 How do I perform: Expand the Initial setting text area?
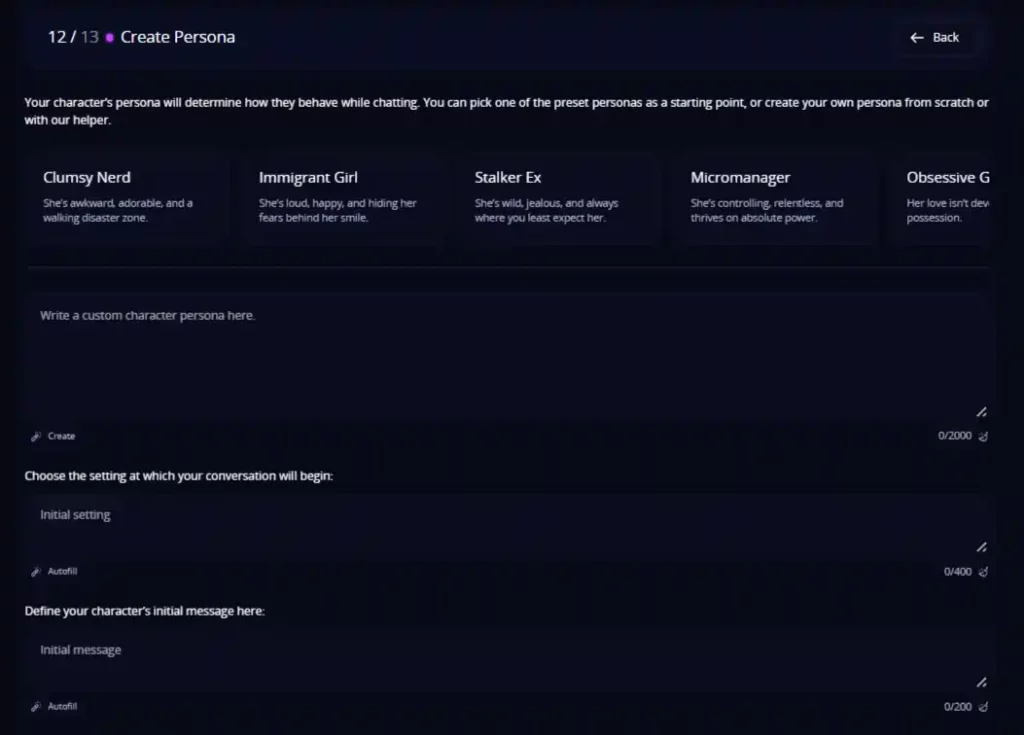(x=981, y=546)
